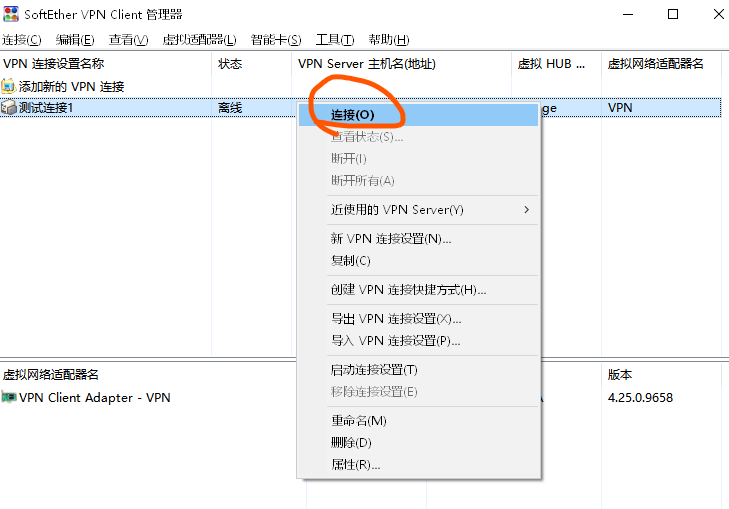Select 新 VPN 连接设置(N)... menu entry
The image size is (729, 509).
tap(418, 238)
